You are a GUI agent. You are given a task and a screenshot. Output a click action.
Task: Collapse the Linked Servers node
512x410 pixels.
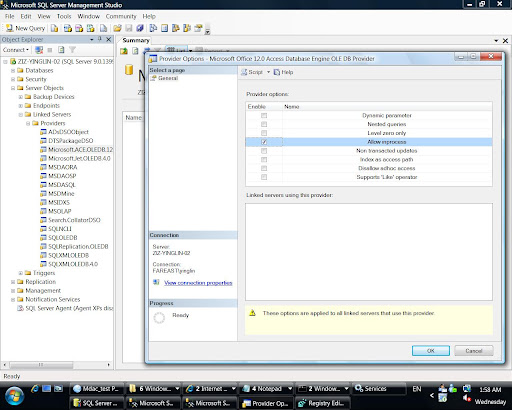pyautogui.click(x=21, y=114)
